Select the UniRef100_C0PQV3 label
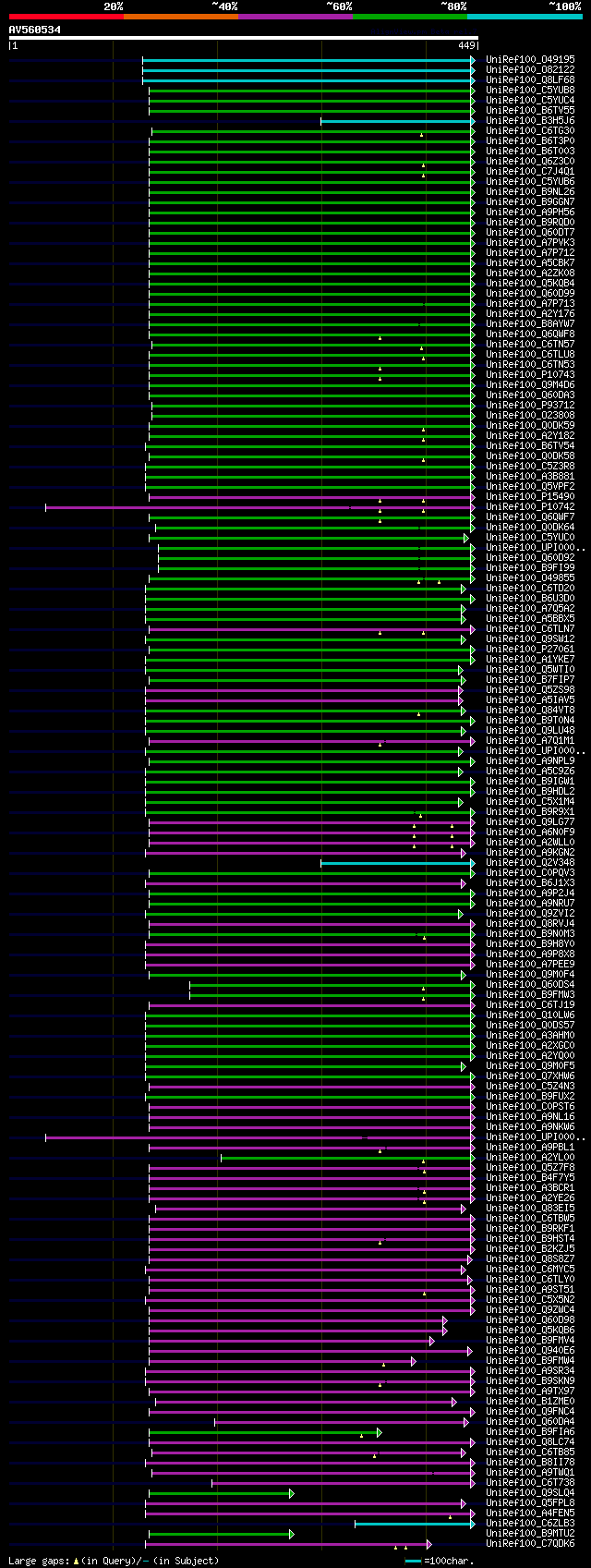 coord(530,872)
